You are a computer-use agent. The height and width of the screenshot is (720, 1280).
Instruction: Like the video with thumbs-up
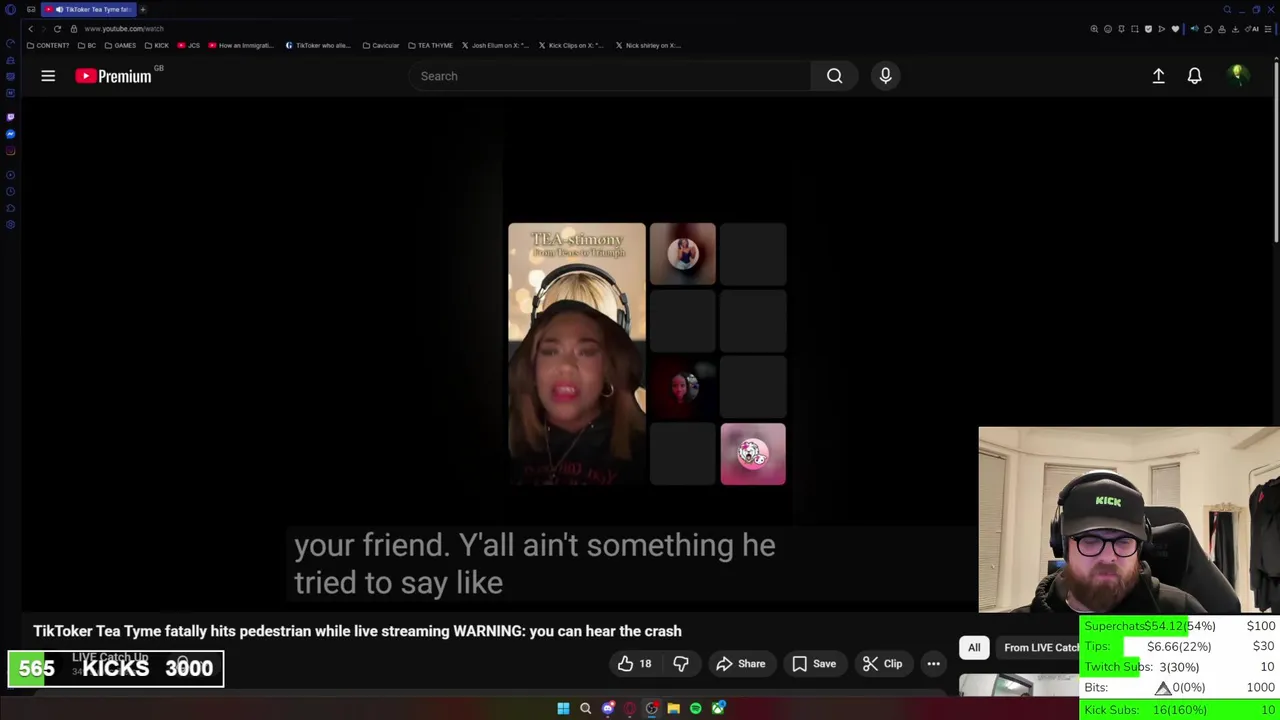(633, 664)
